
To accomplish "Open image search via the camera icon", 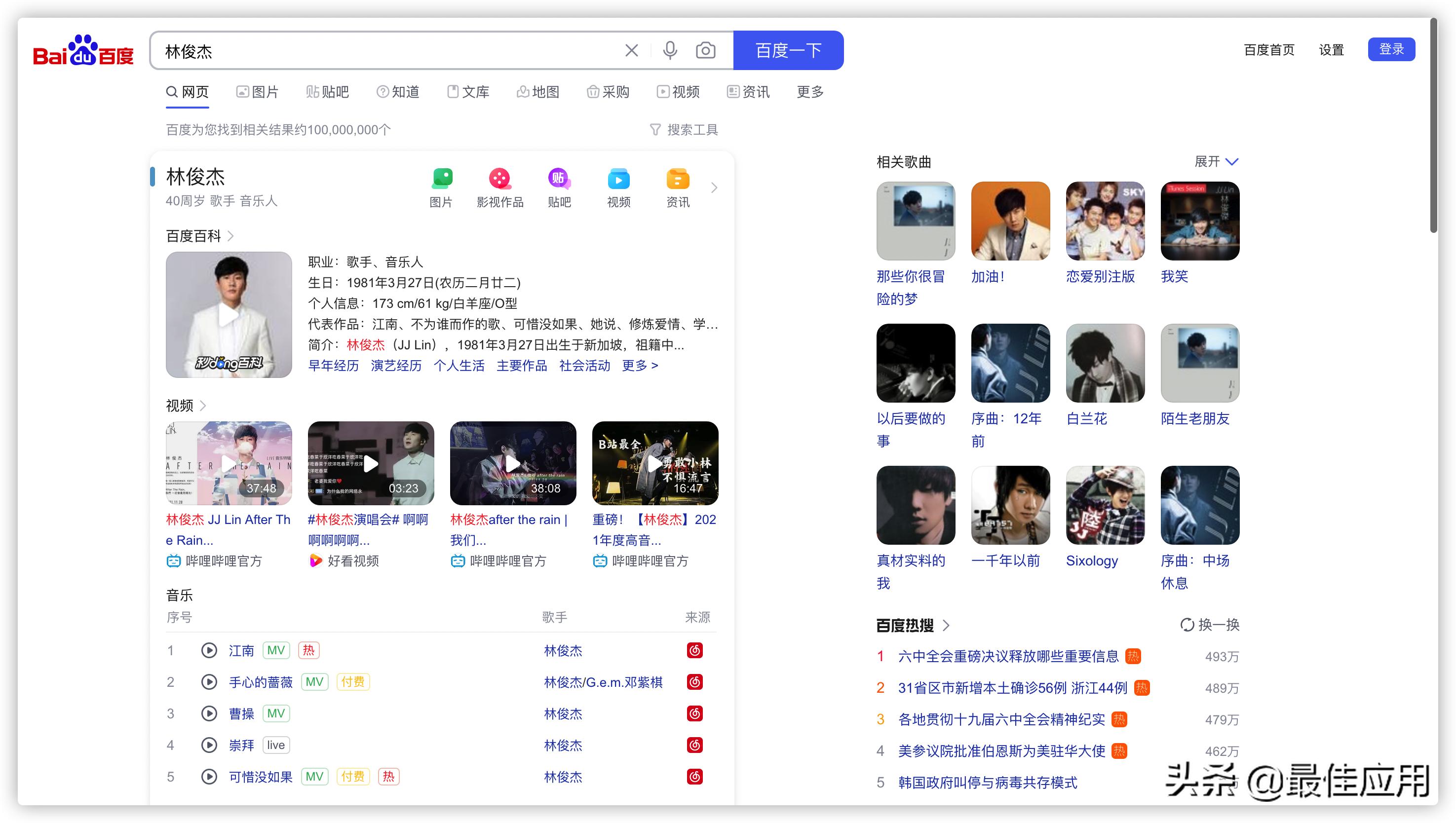I will [705, 50].
